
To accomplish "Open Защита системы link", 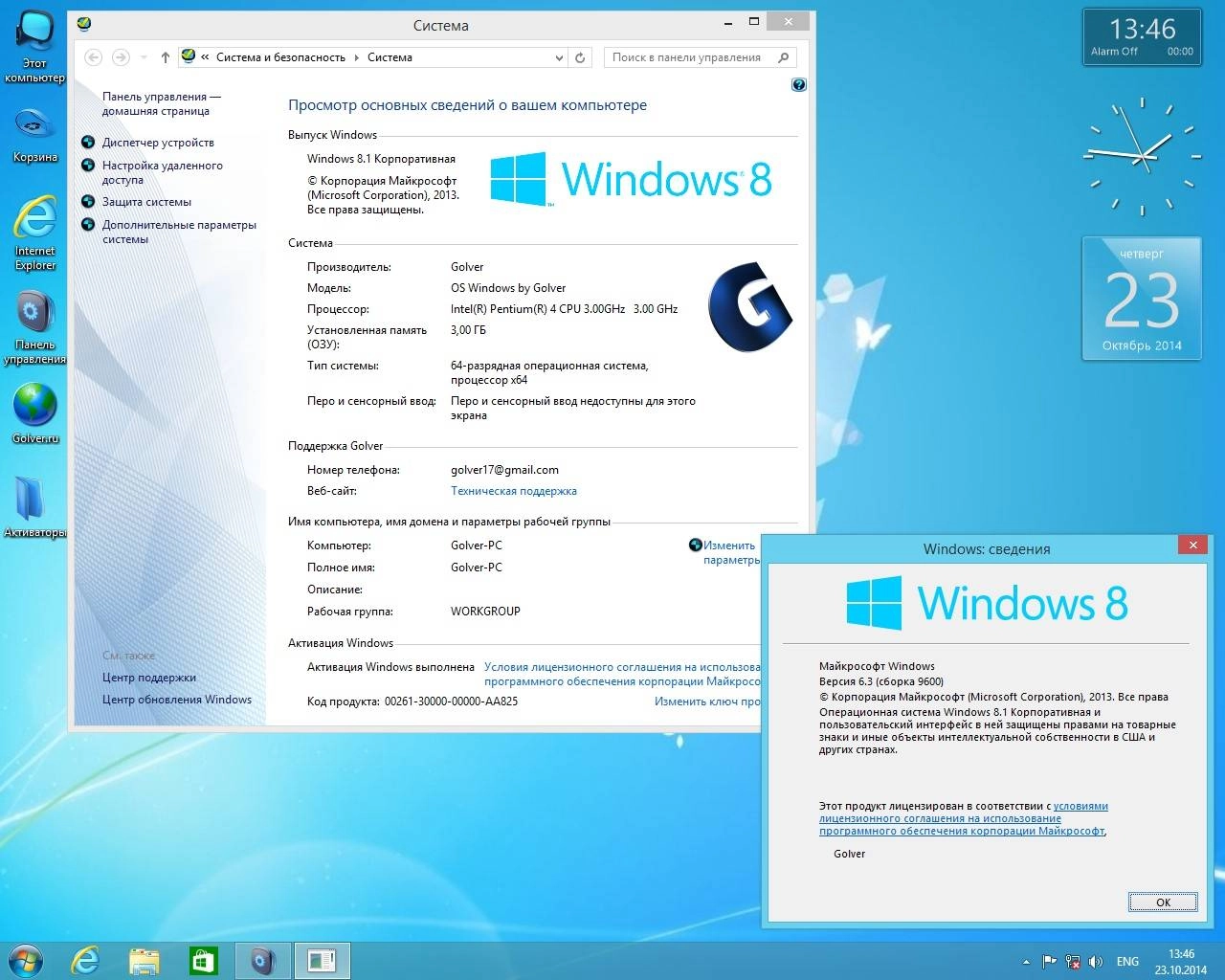I will (146, 202).
